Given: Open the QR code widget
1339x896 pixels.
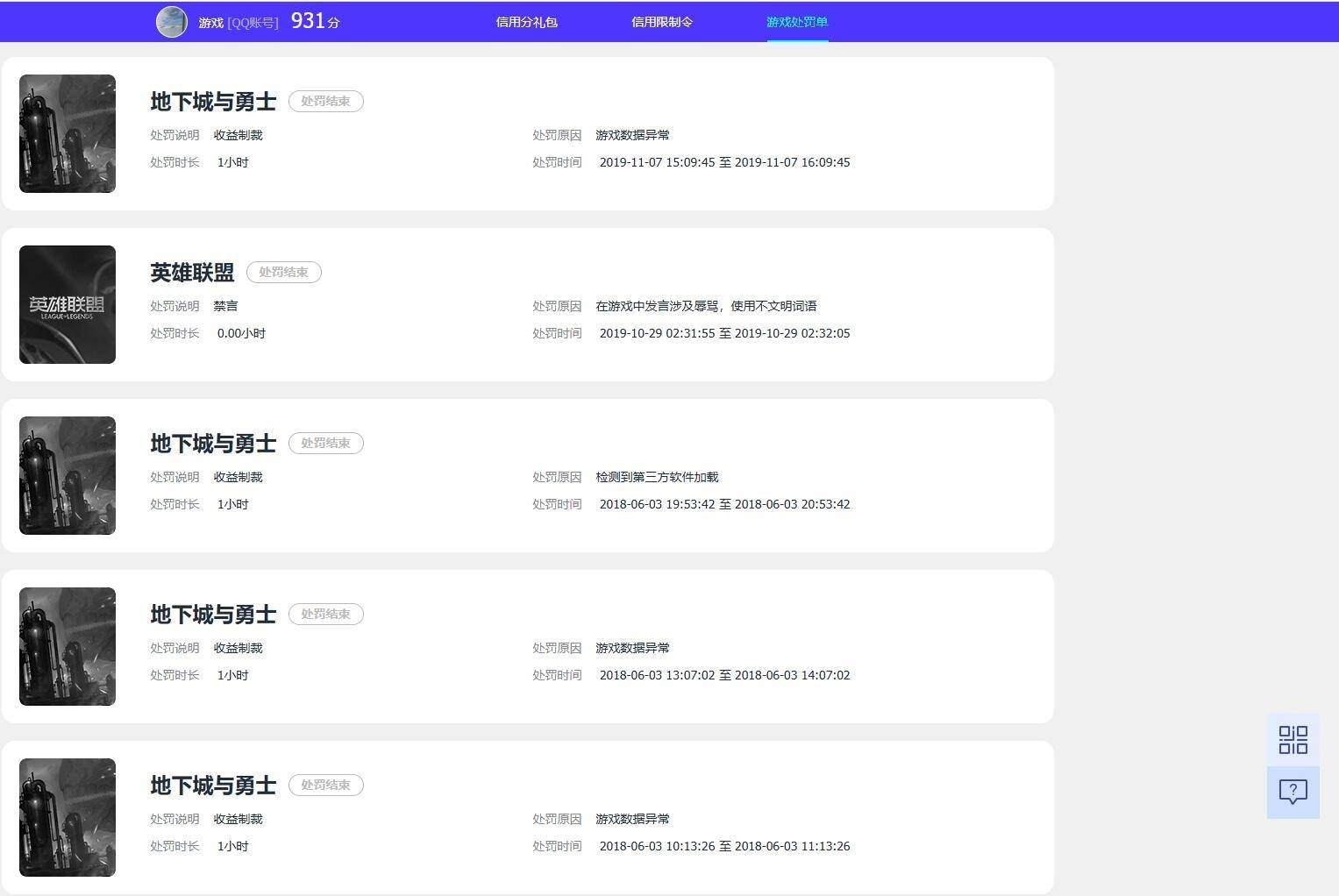Looking at the screenshot, I should click(1293, 740).
